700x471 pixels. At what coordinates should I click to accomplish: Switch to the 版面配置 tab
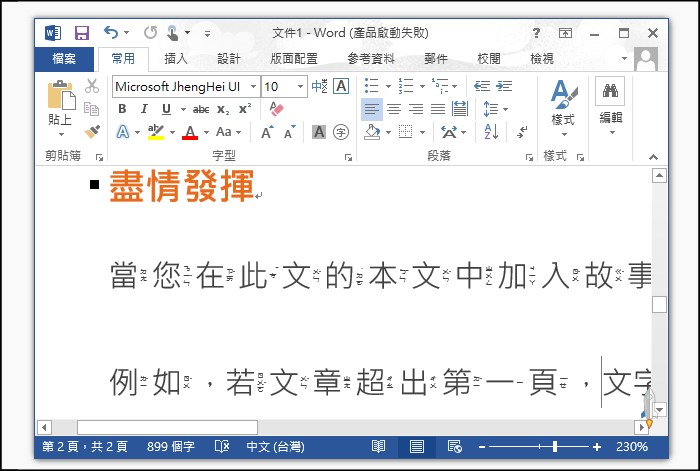click(x=293, y=59)
